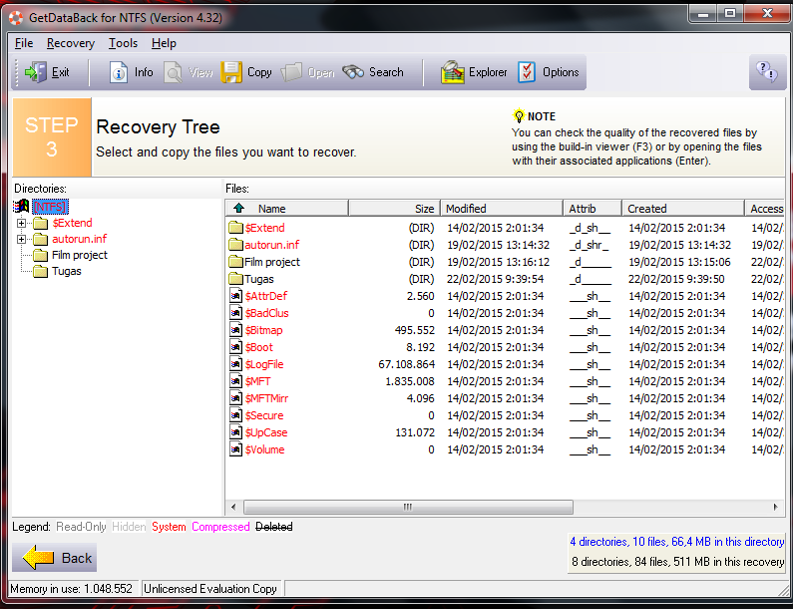793x609 pixels.
Task: Click Unlicensed Evaluation Copy status text
Action: point(210,589)
